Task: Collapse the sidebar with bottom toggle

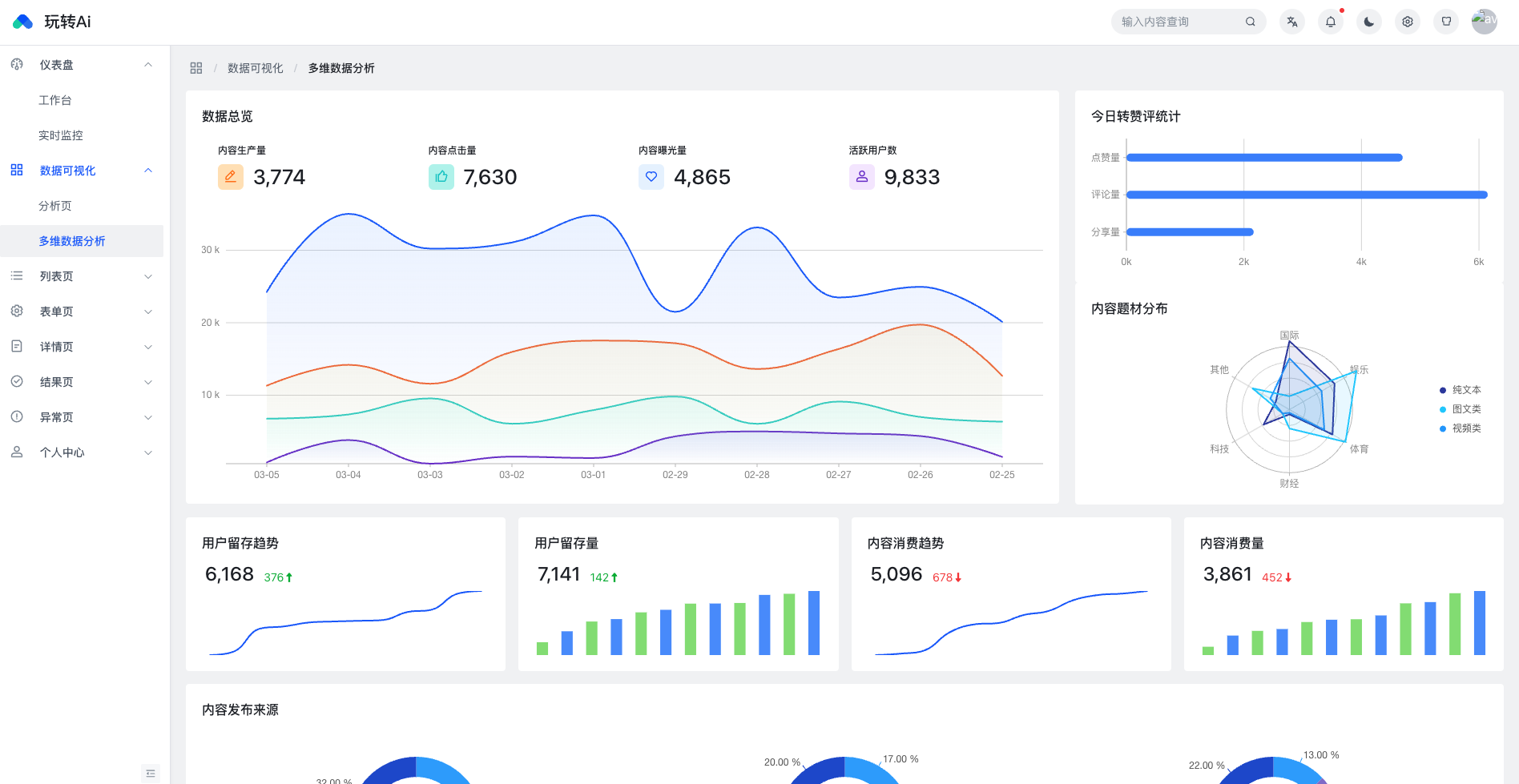Action: click(x=151, y=773)
